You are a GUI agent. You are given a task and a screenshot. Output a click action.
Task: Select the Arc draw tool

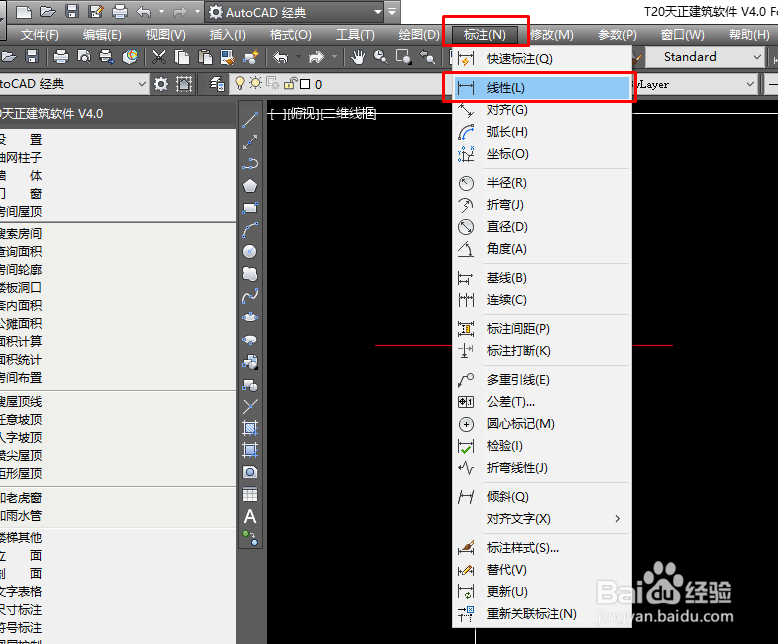click(x=250, y=230)
